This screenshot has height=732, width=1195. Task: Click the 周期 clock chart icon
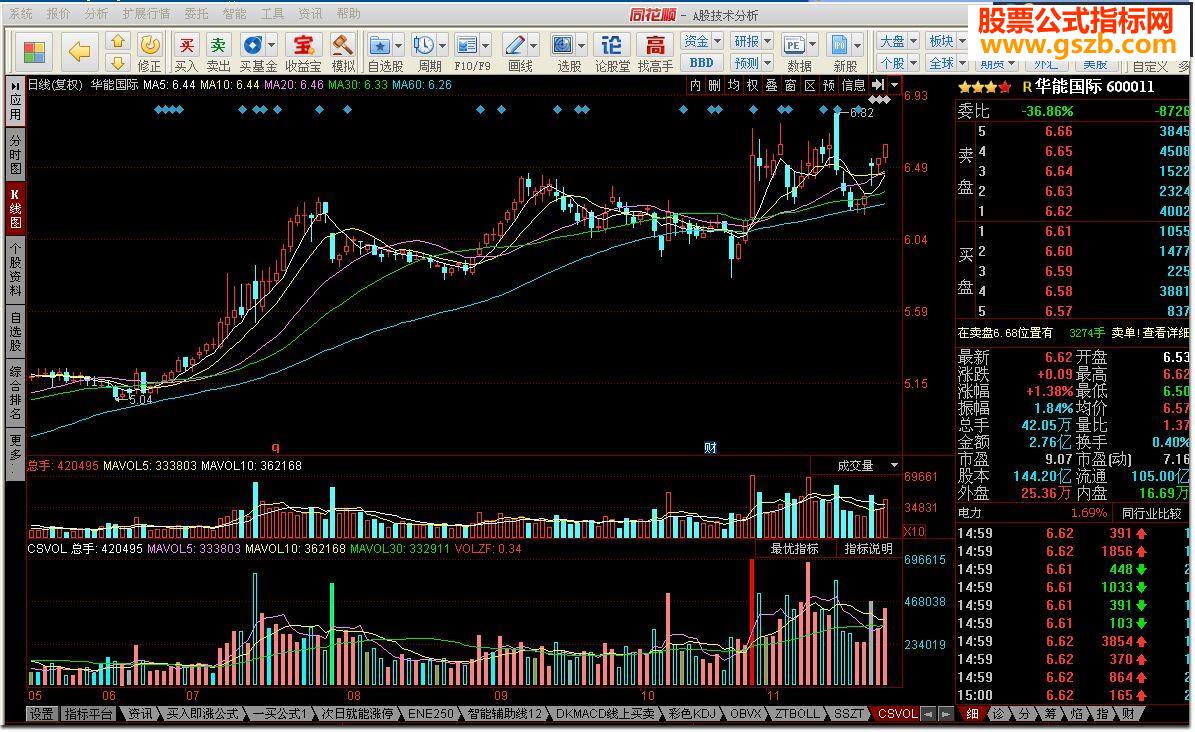(x=423, y=45)
